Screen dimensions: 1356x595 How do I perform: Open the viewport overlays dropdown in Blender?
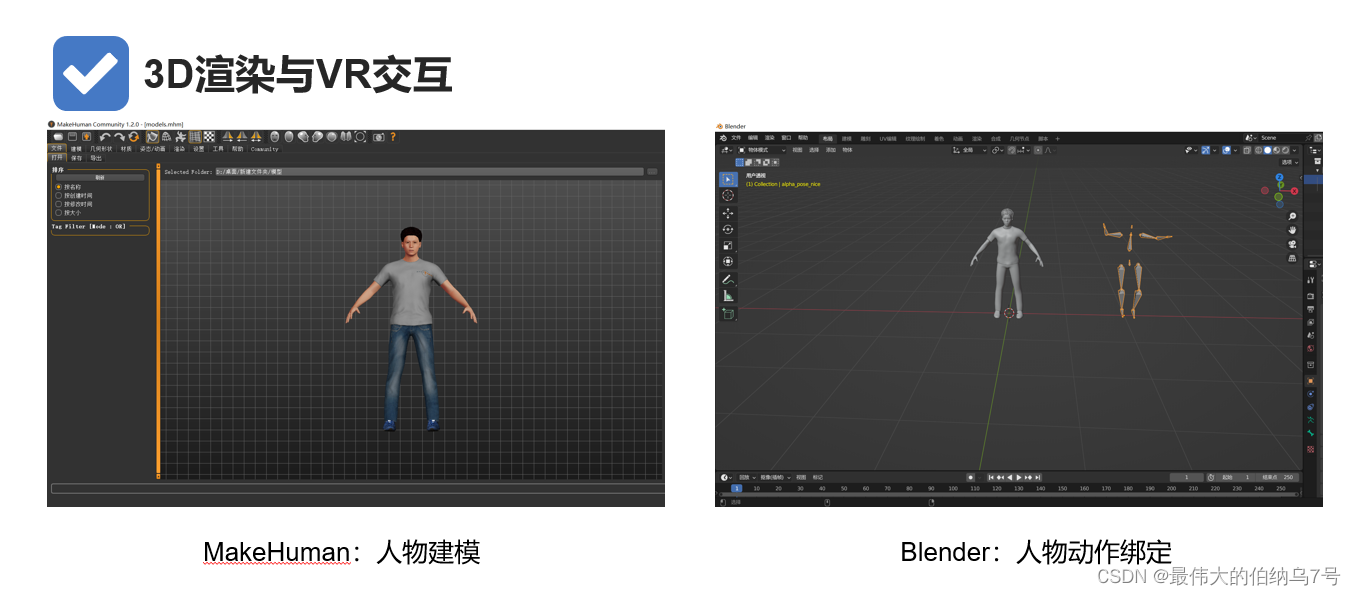tap(1235, 150)
